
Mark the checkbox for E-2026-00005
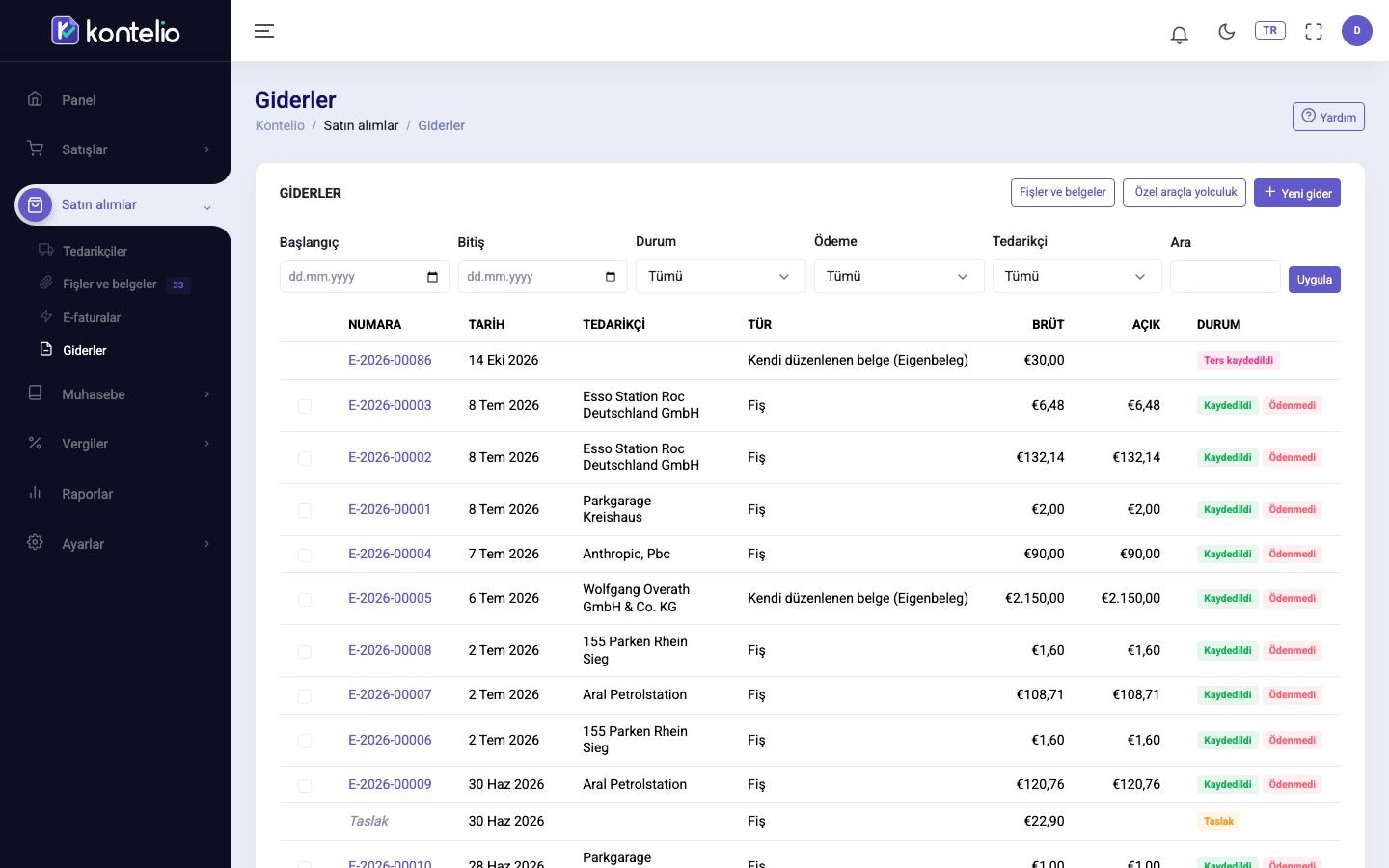[305, 599]
